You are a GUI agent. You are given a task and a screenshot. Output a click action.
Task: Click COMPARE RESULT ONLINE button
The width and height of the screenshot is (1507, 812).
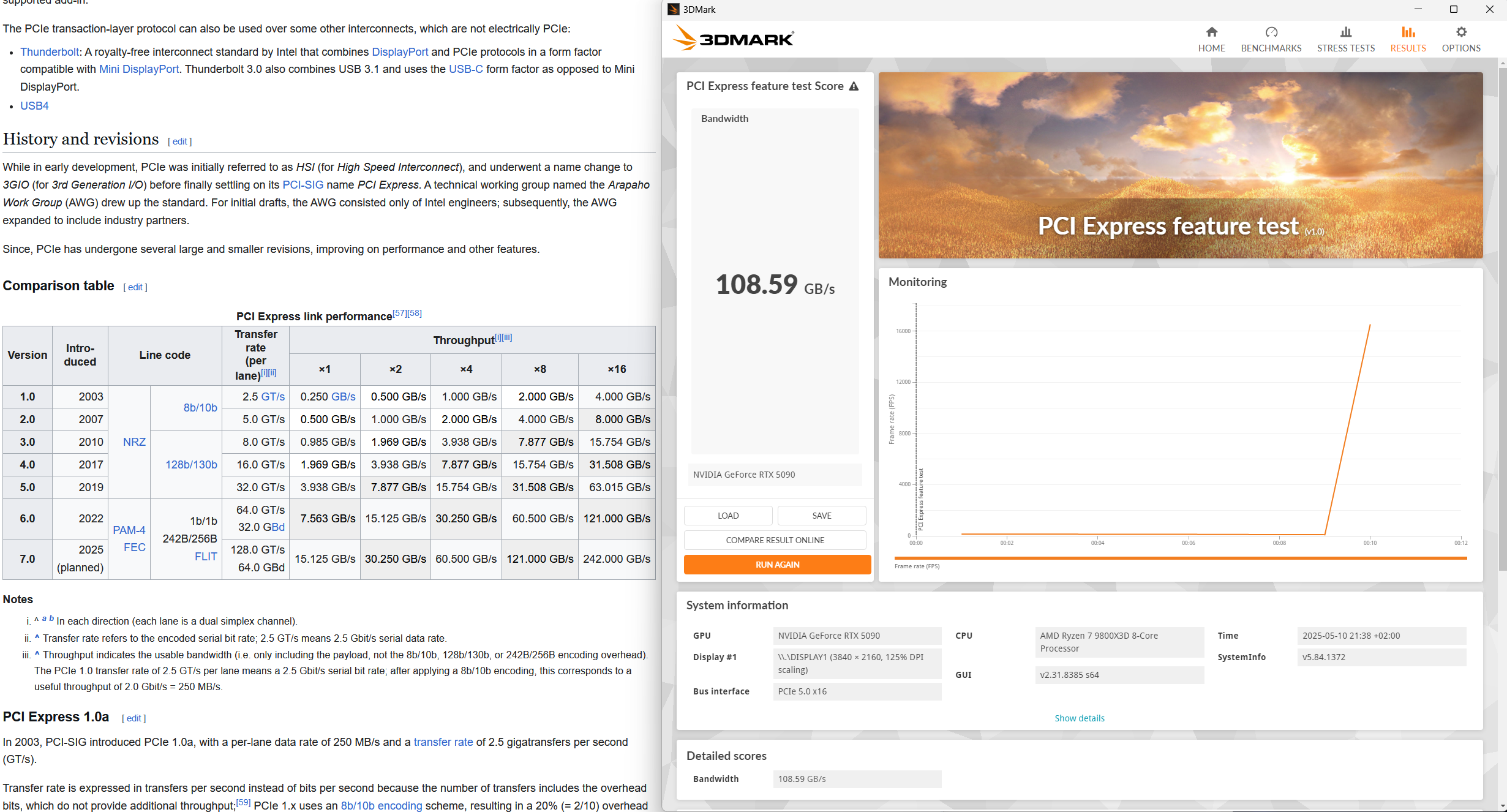point(775,540)
